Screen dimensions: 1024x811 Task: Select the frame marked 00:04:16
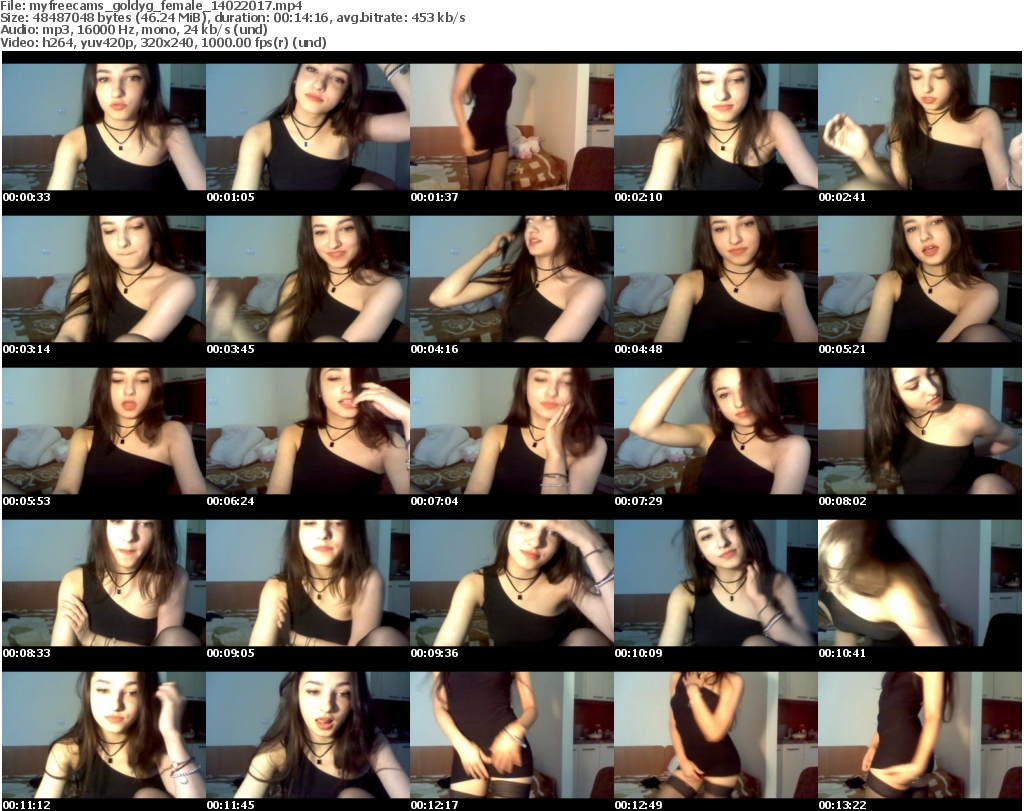[x=512, y=279]
